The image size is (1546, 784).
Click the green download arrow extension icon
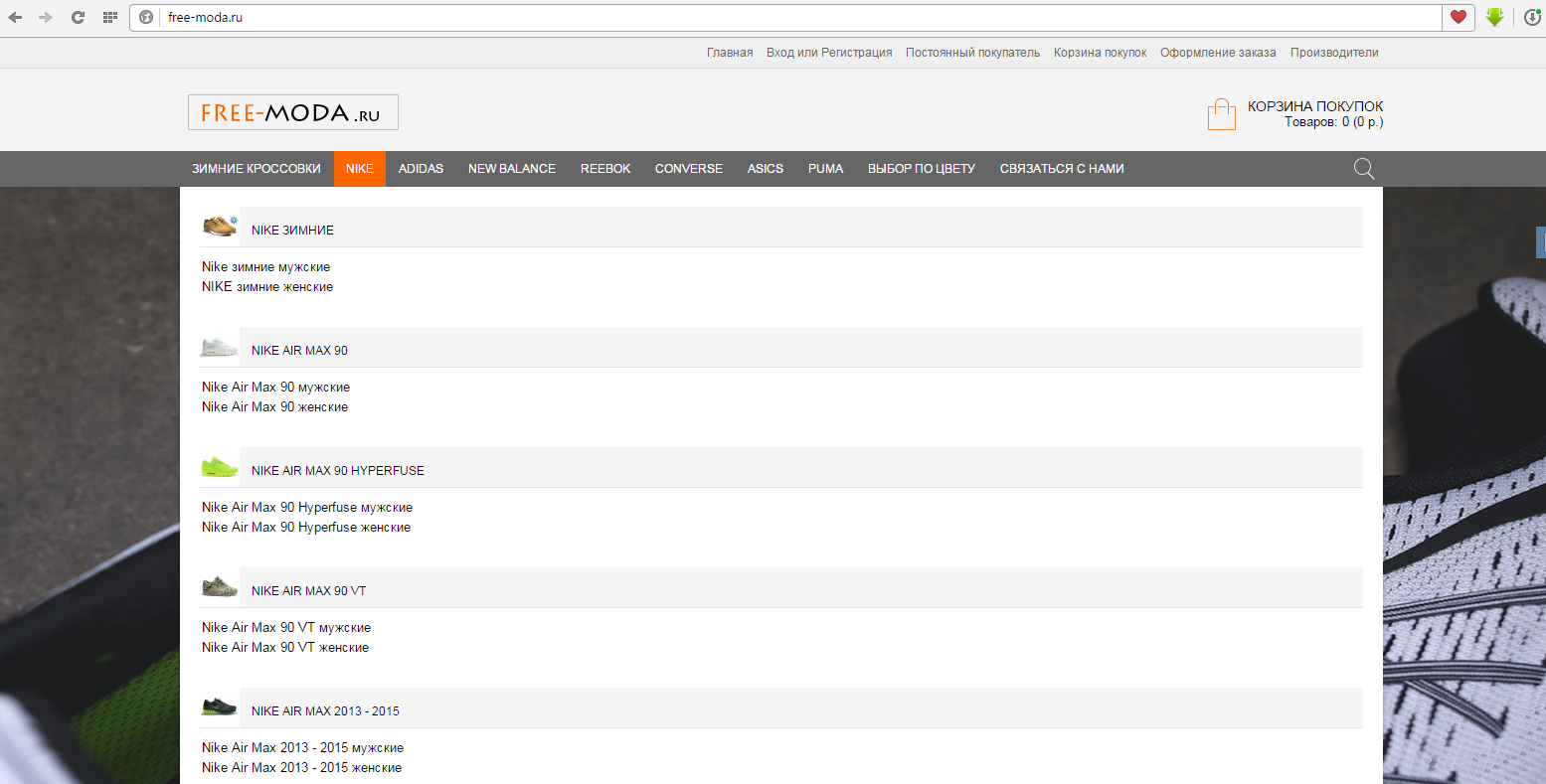1494,17
